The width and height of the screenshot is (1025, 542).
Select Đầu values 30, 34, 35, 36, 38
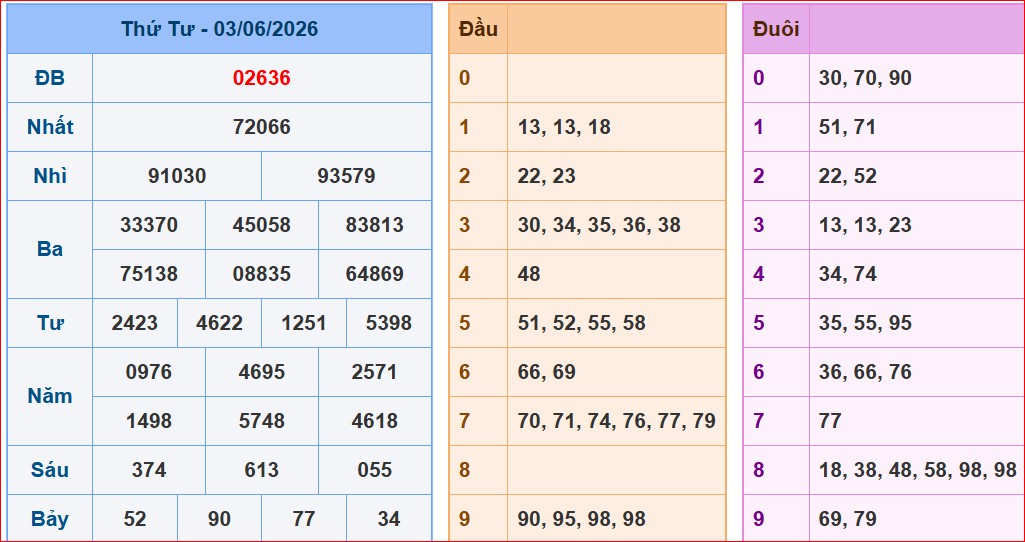[x=599, y=225]
